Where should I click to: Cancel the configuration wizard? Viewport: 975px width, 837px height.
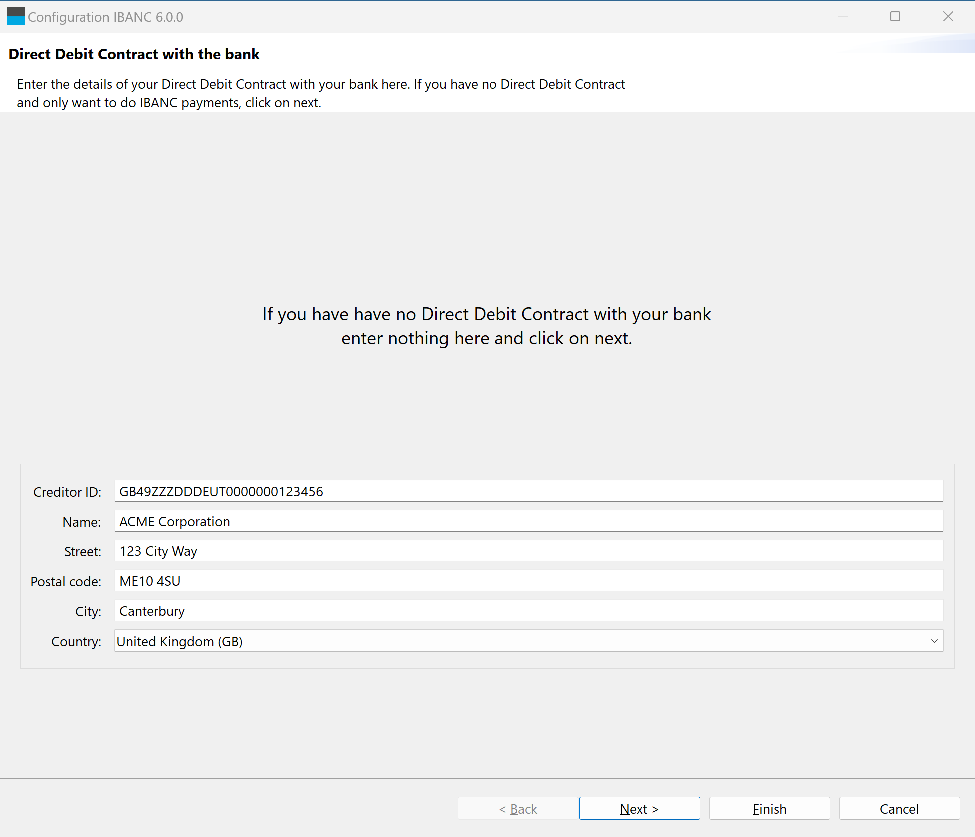pos(899,809)
